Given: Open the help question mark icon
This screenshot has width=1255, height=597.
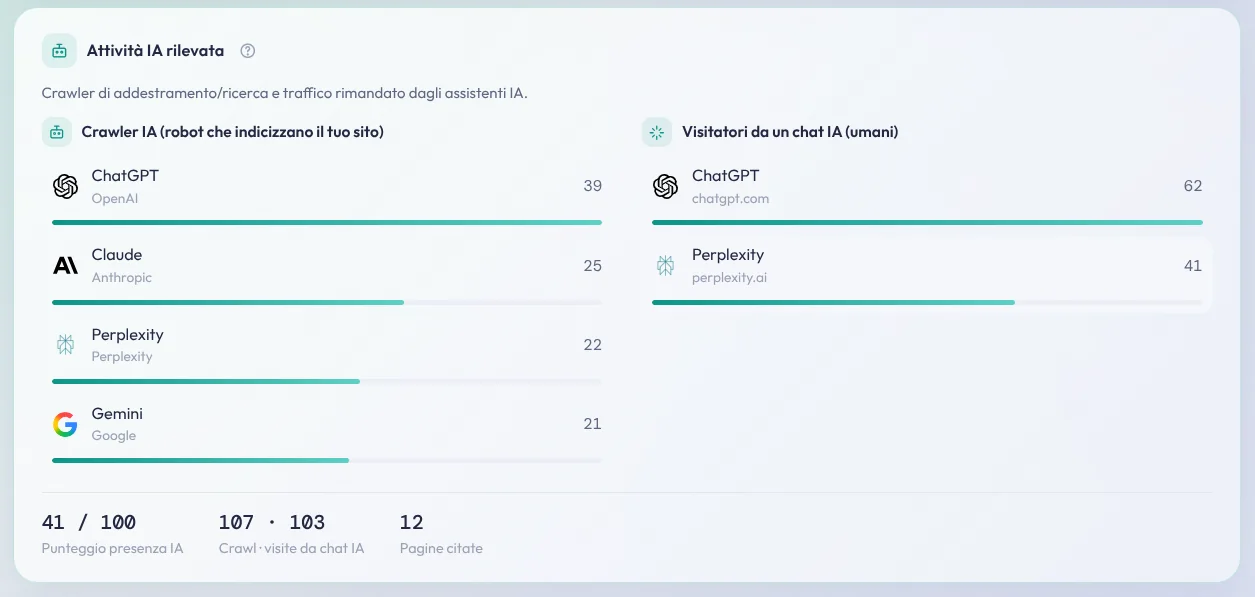Looking at the screenshot, I should pos(248,51).
